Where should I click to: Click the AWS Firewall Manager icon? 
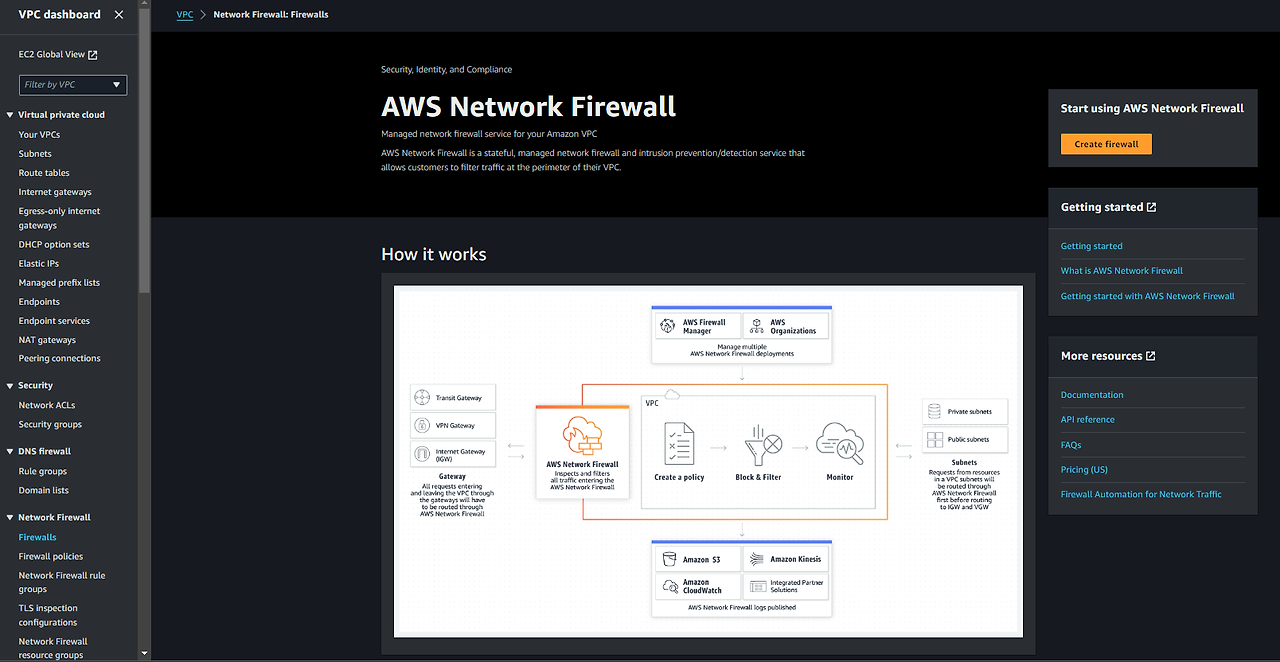pos(669,327)
